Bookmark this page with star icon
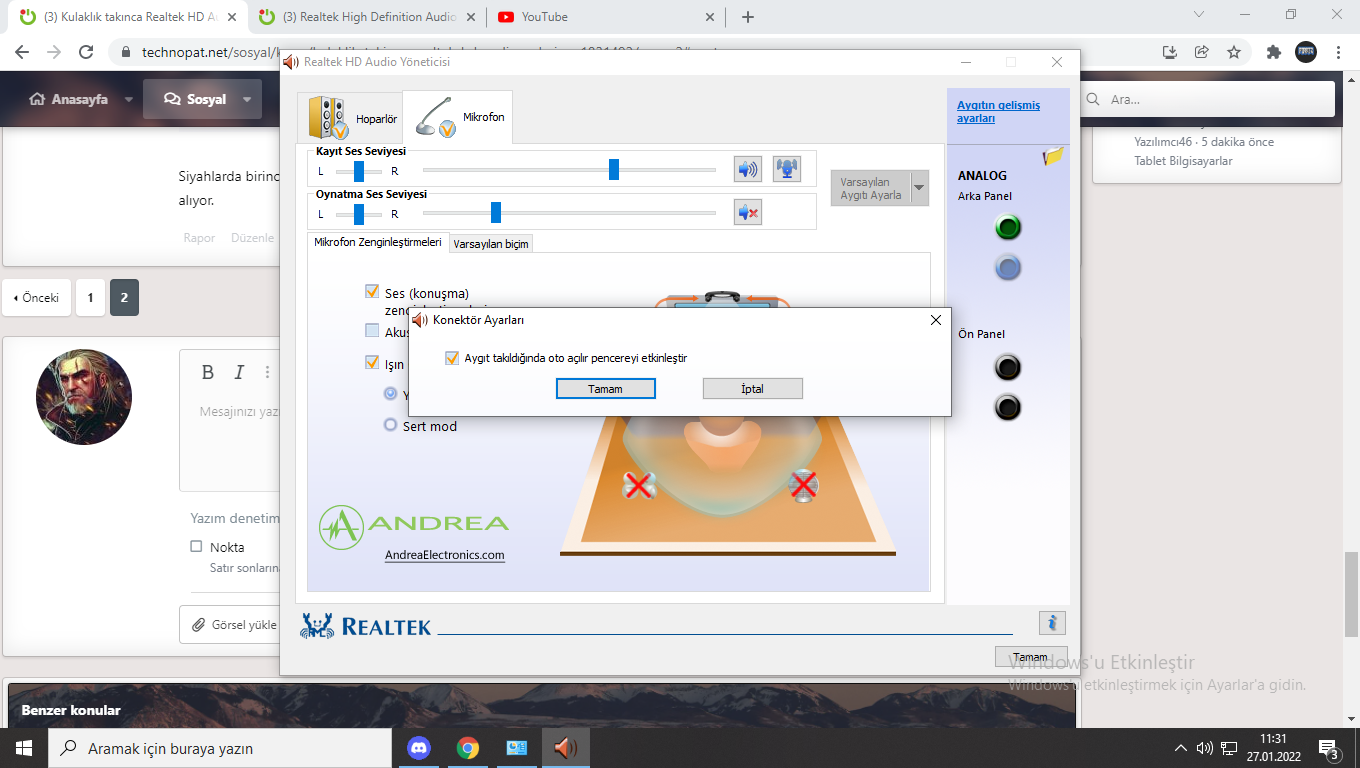The width and height of the screenshot is (1360, 768). click(x=1234, y=52)
